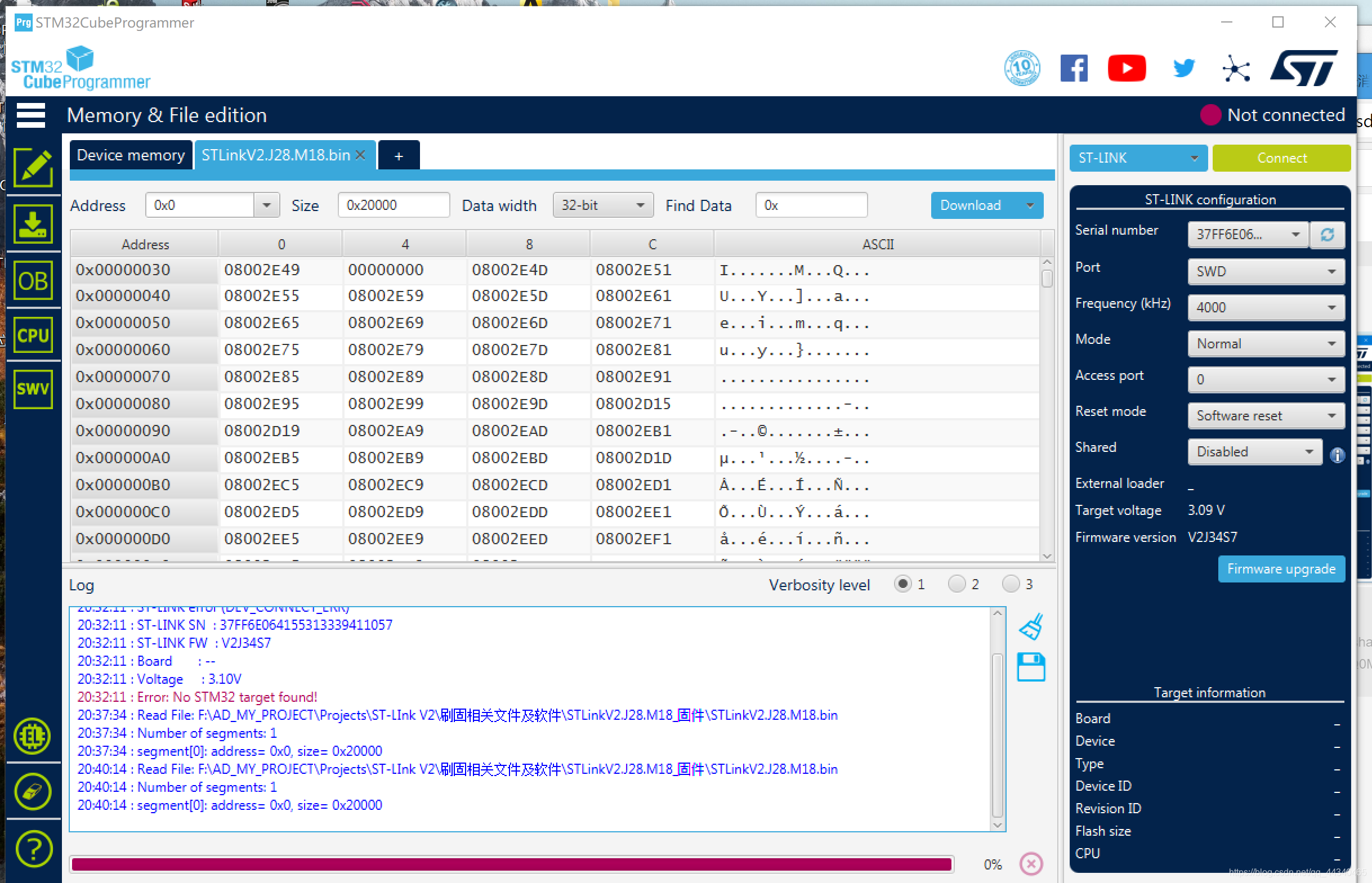Set verbosity level to 2
1372x883 pixels.
[956, 584]
